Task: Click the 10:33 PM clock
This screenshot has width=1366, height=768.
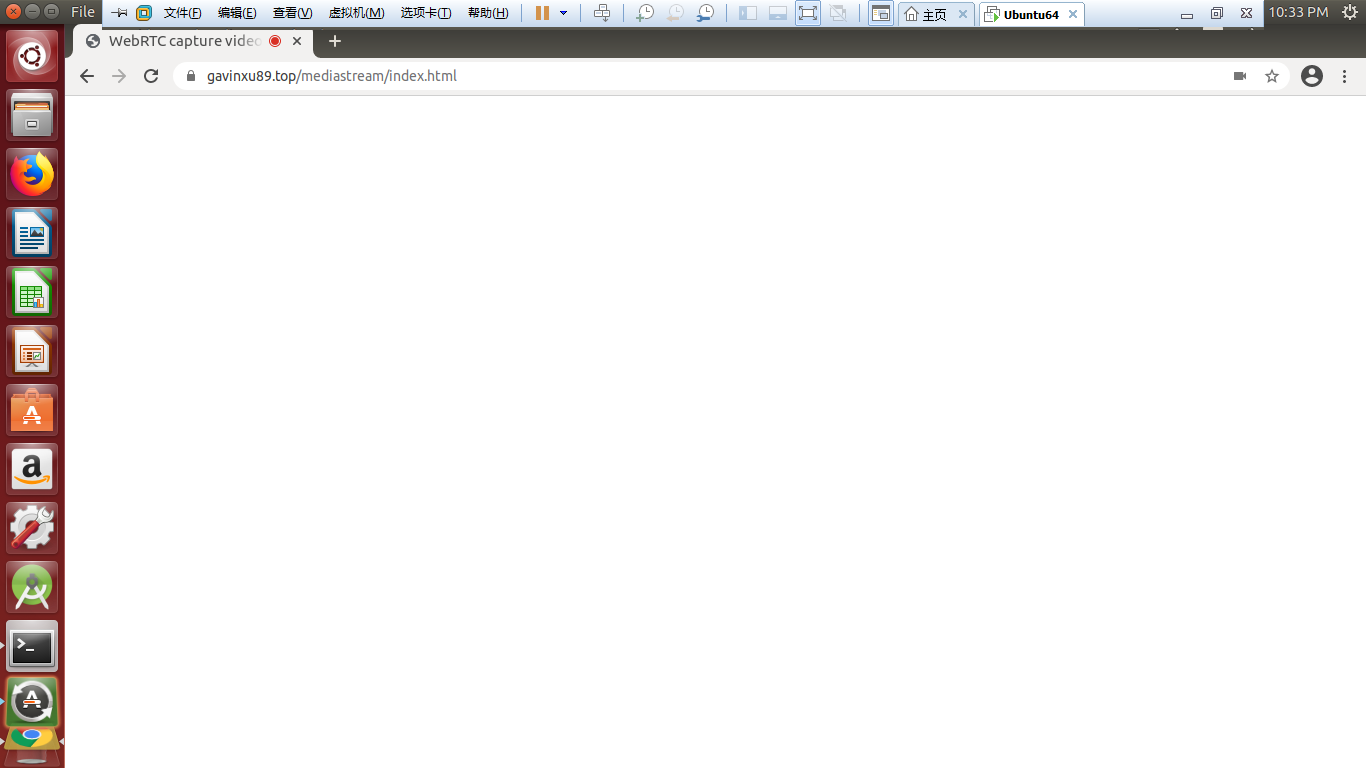Action: click(1299, 12)
